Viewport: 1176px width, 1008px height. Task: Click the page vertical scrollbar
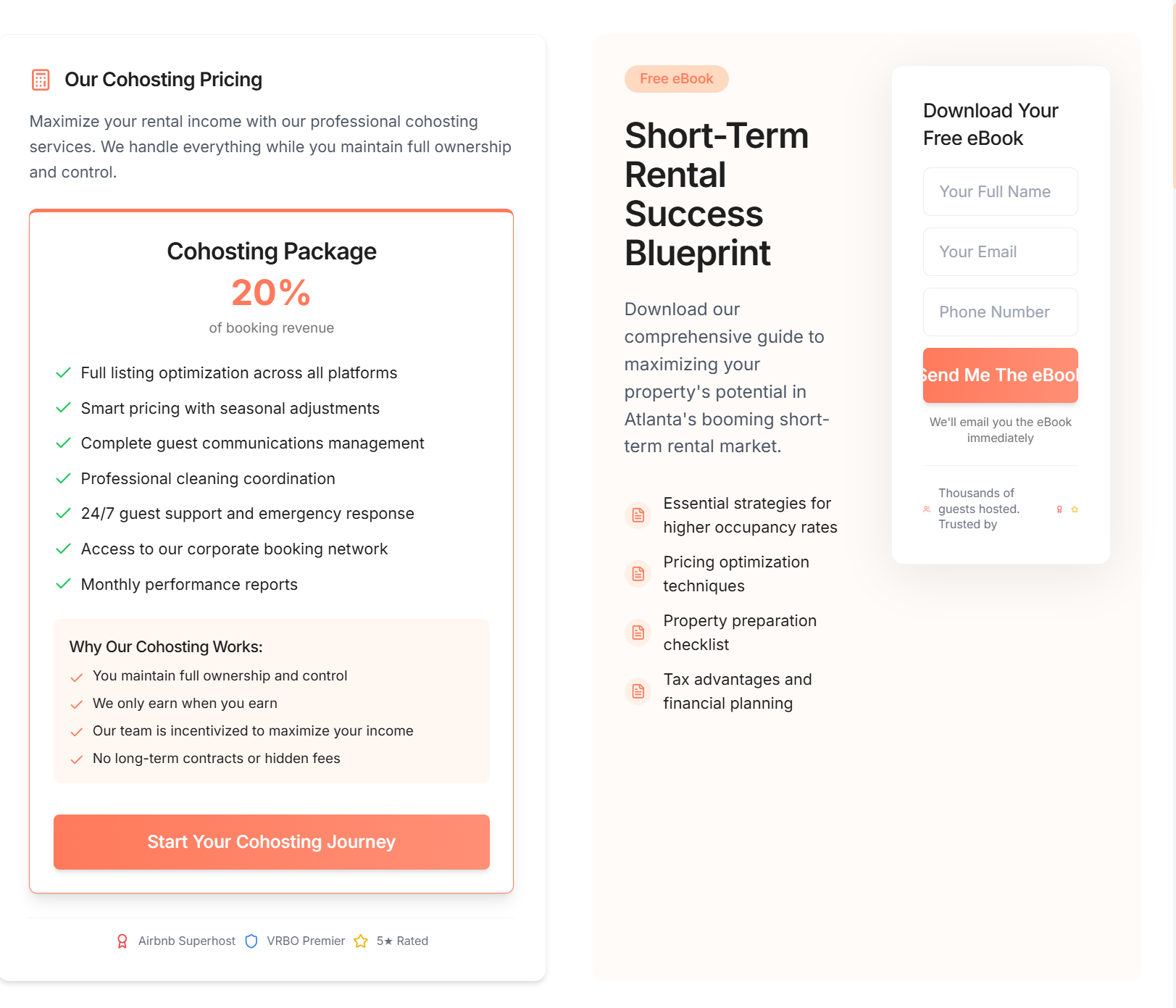click(x=1174, y=504)
